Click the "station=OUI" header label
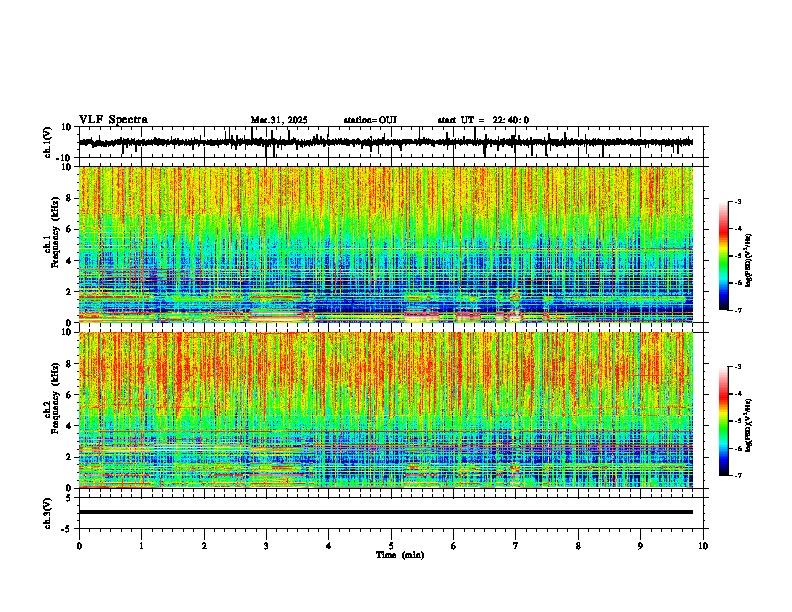This screenshot has height=612, width=792. (370, 120)
